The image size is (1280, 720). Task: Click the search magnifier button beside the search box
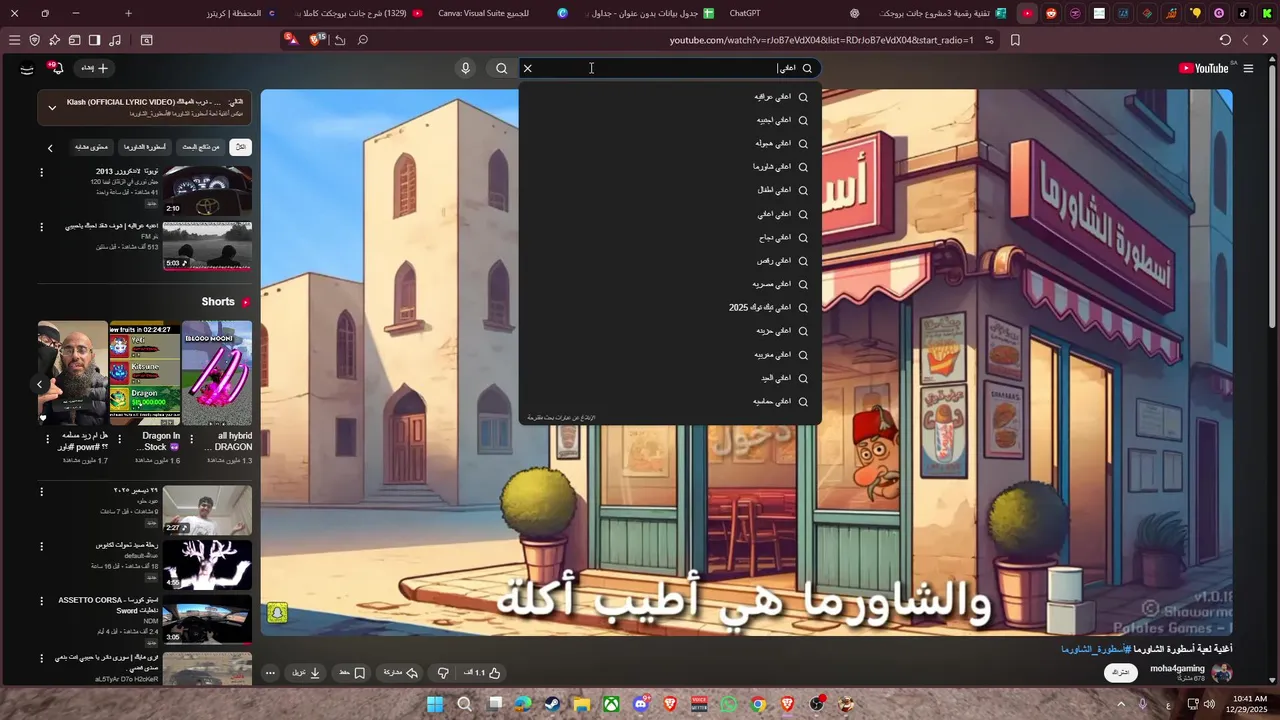coord(502,68)
